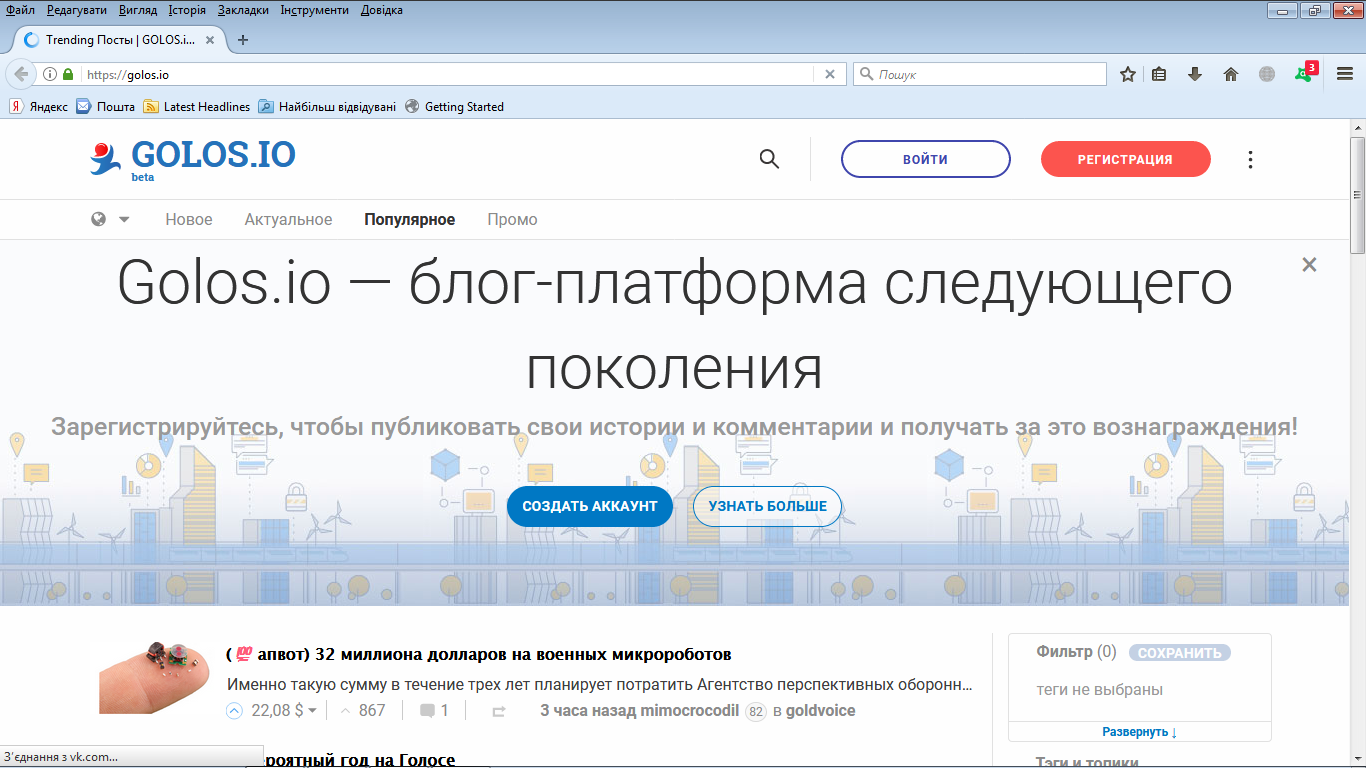Expand the dropdown arrow beside globe

tap(124, 219)
